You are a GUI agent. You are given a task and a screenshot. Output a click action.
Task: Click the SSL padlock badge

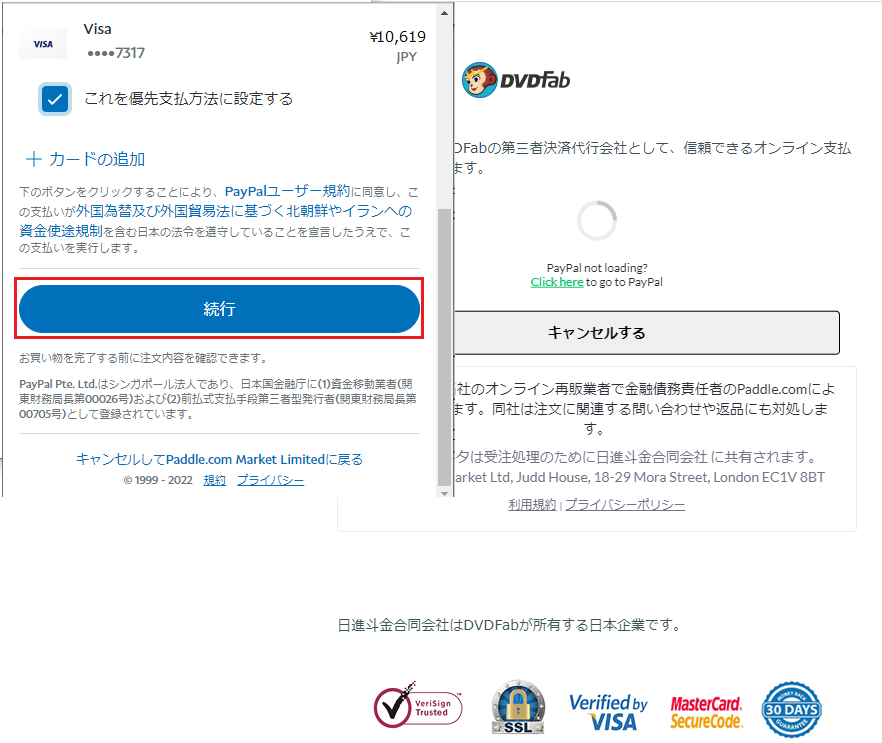[518, 708]
